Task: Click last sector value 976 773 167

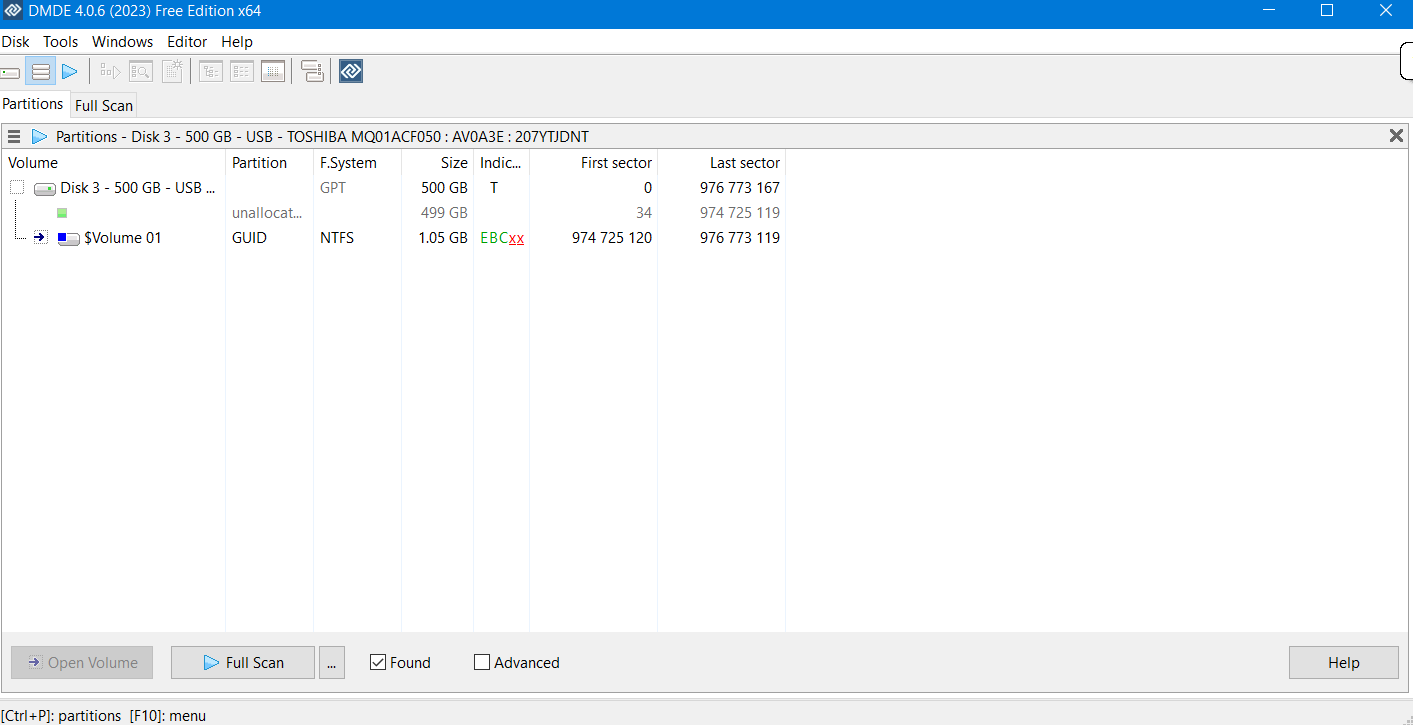Action: (x=740, y=188)
